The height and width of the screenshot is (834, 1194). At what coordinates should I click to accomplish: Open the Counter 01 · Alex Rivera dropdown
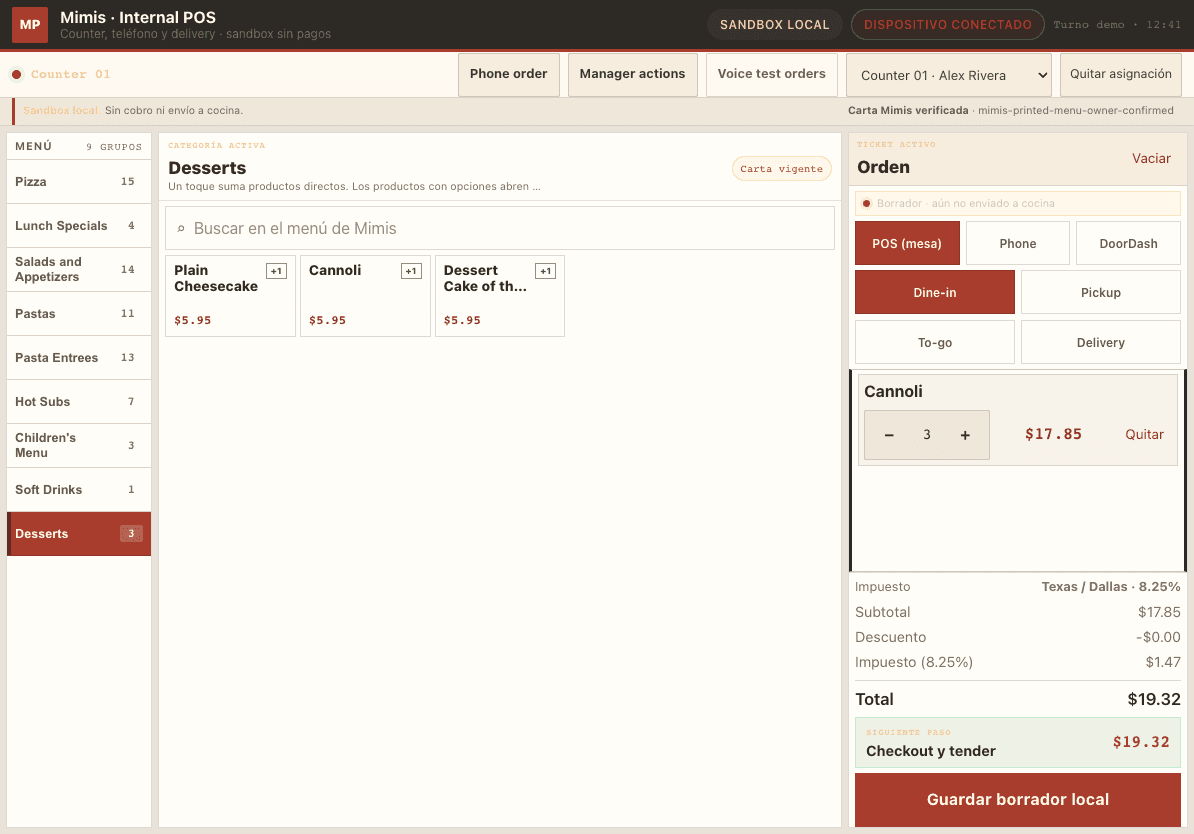tap(949, 75)
